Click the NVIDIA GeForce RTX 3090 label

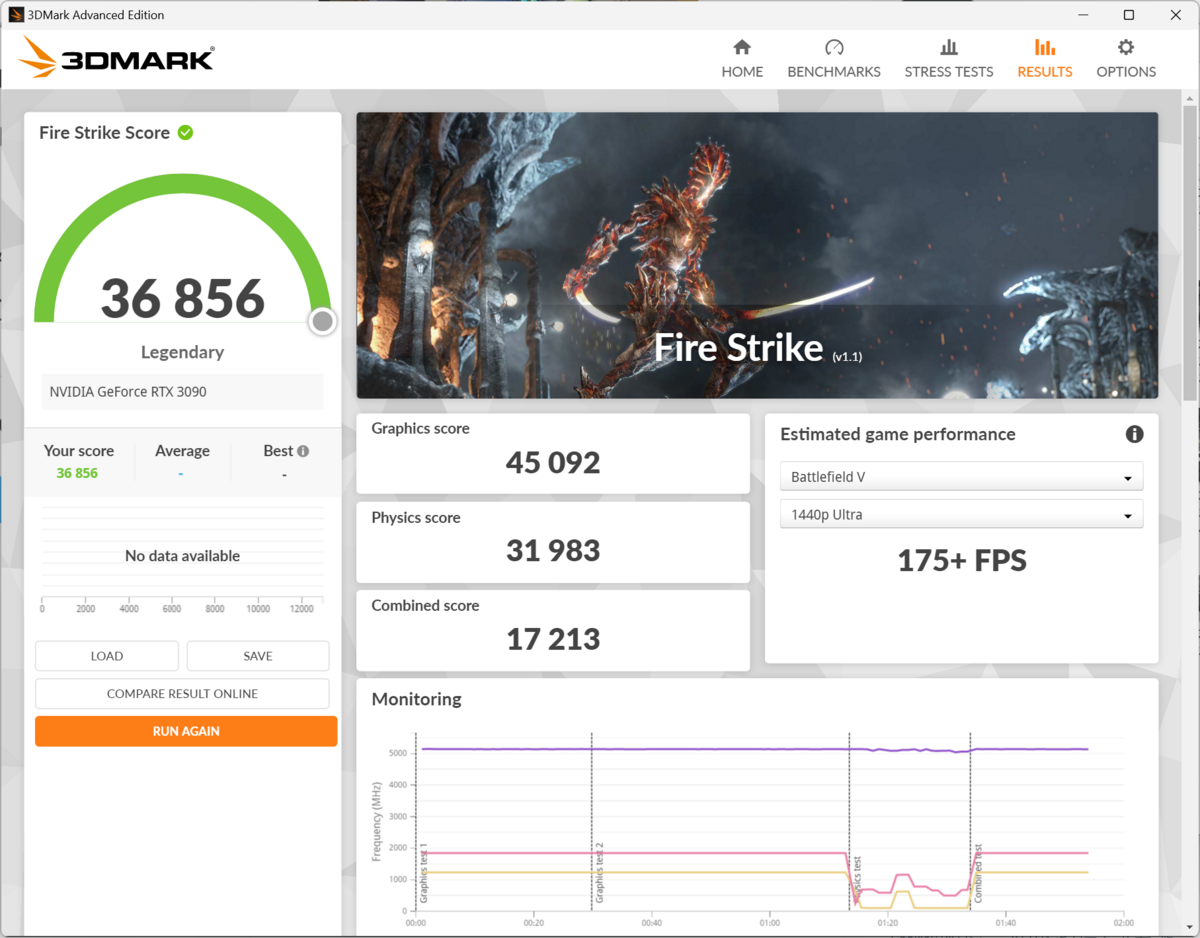pyautogui.click(x=128, y=392)
